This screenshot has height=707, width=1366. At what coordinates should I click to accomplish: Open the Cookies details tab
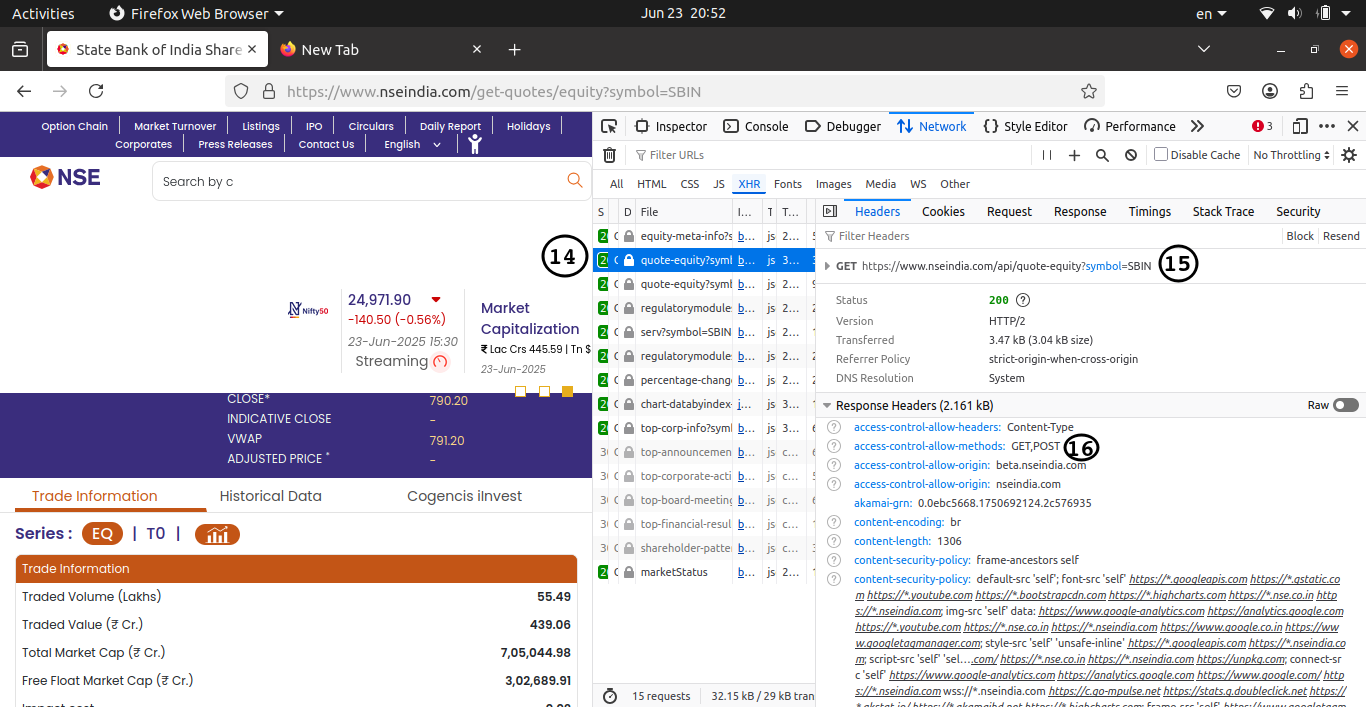(x=943, y=211)
